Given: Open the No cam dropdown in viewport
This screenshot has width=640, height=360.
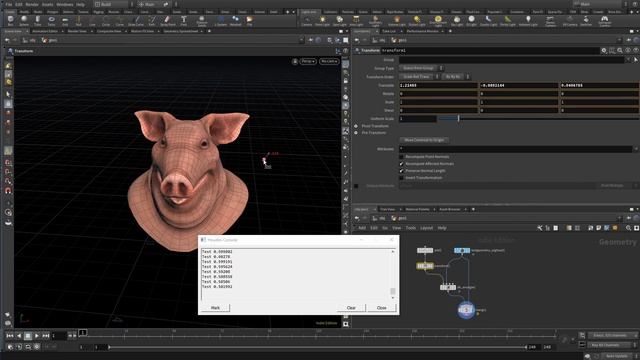Looking at the screenshot, I should pyautogui.click(x=329, y=61).
